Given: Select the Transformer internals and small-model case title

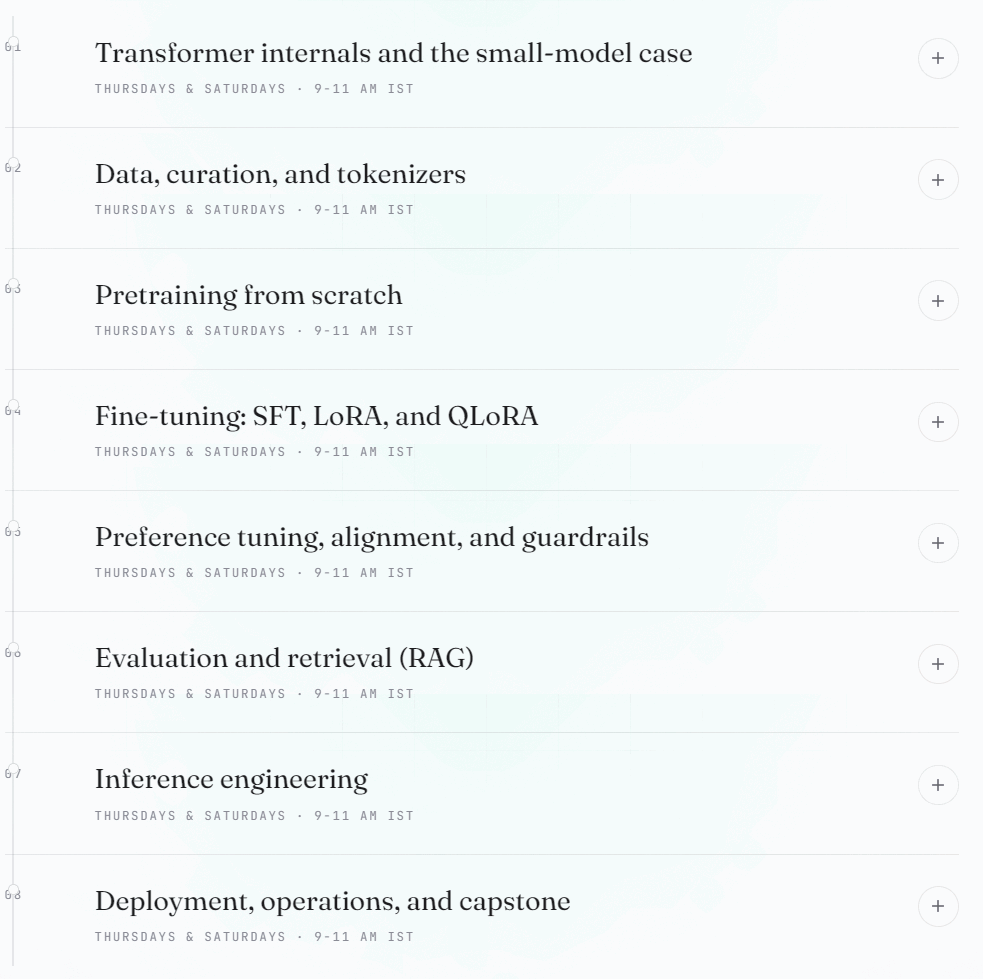Looking at the screenshot, I should click(394, 53).
